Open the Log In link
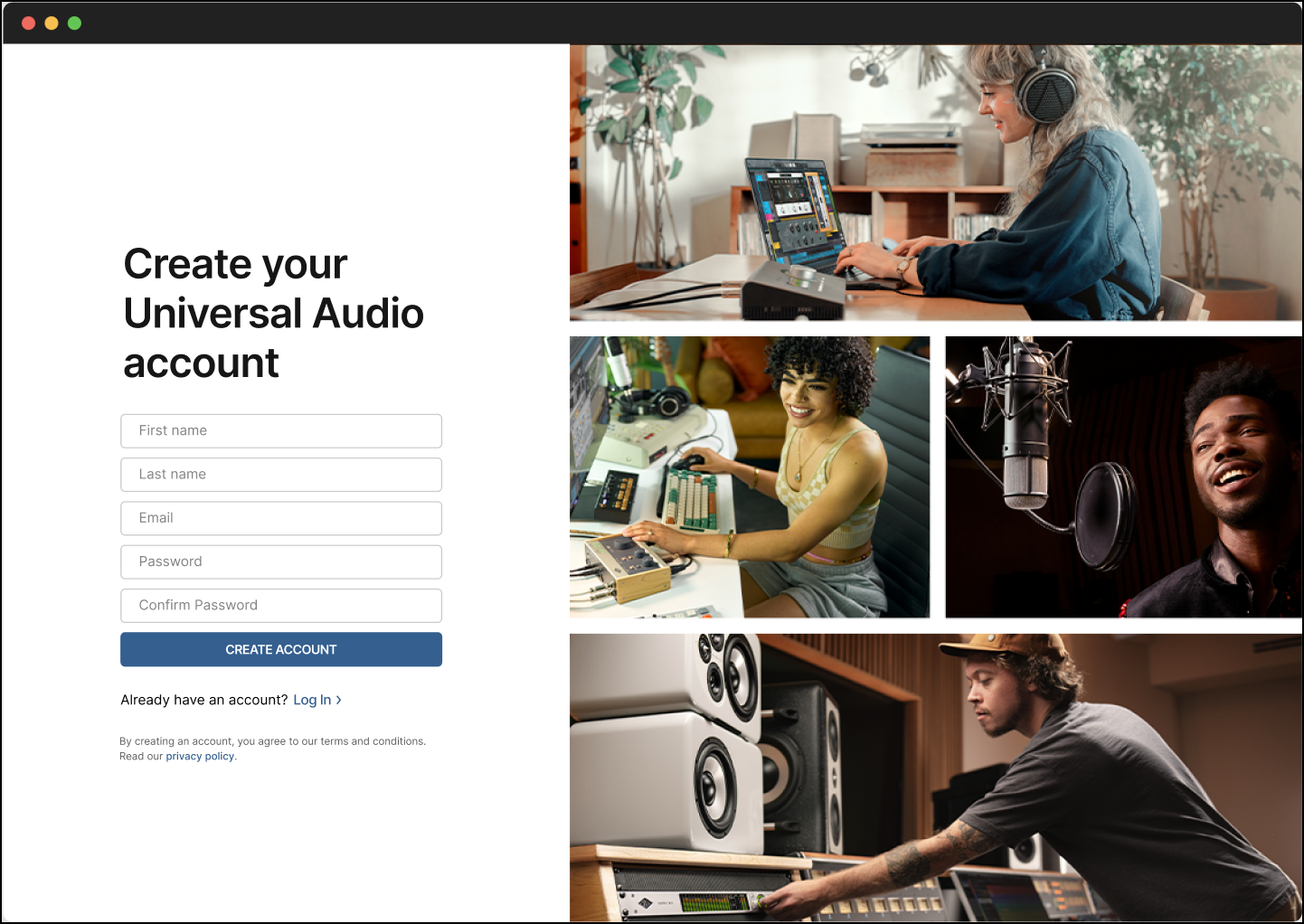 tap(312, 700)
